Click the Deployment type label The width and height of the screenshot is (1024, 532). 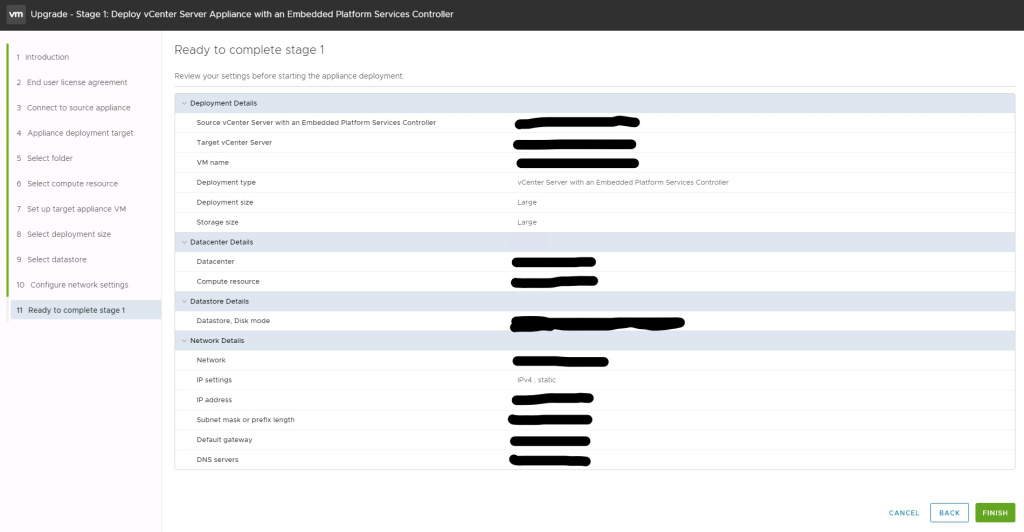coord(226,183)
